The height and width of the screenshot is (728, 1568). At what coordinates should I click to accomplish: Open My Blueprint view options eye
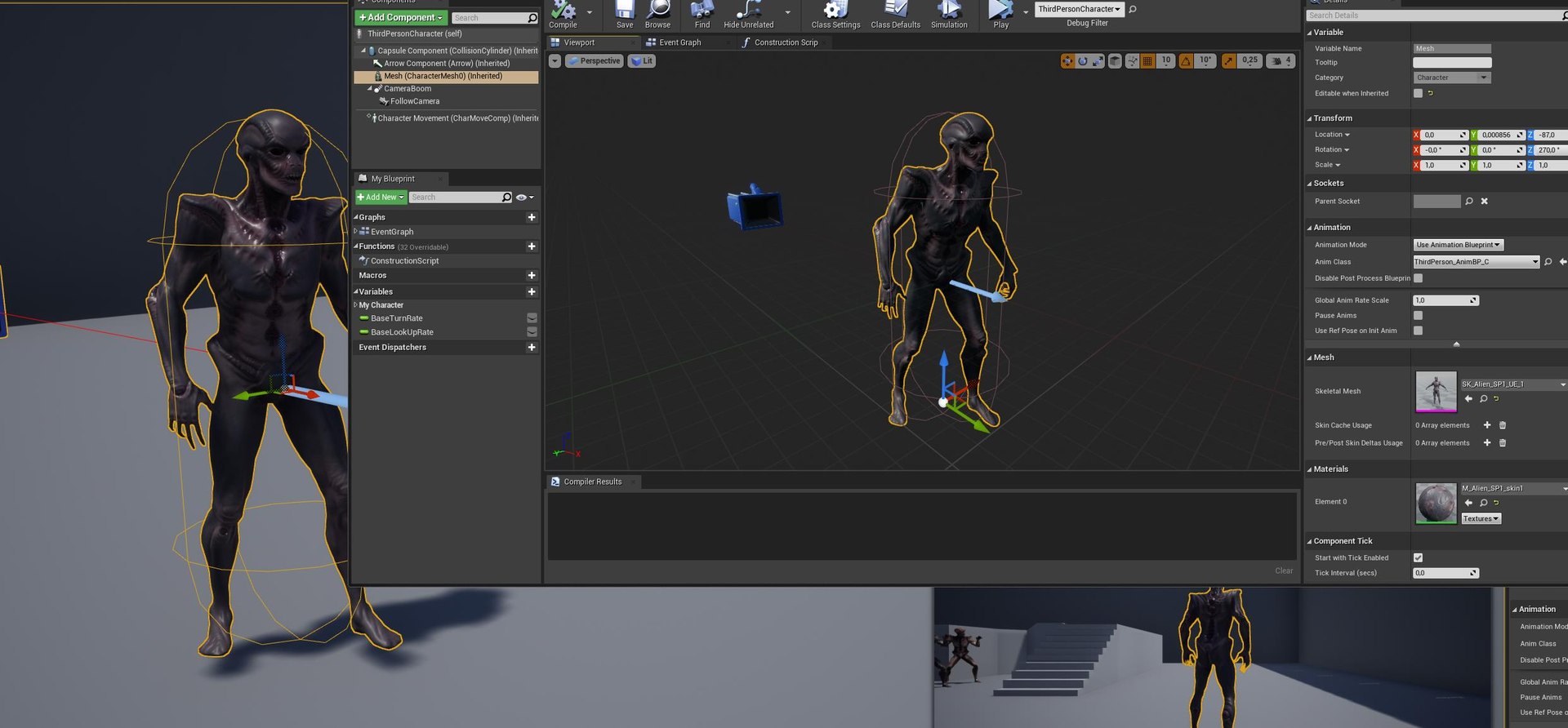coord(524,198)
